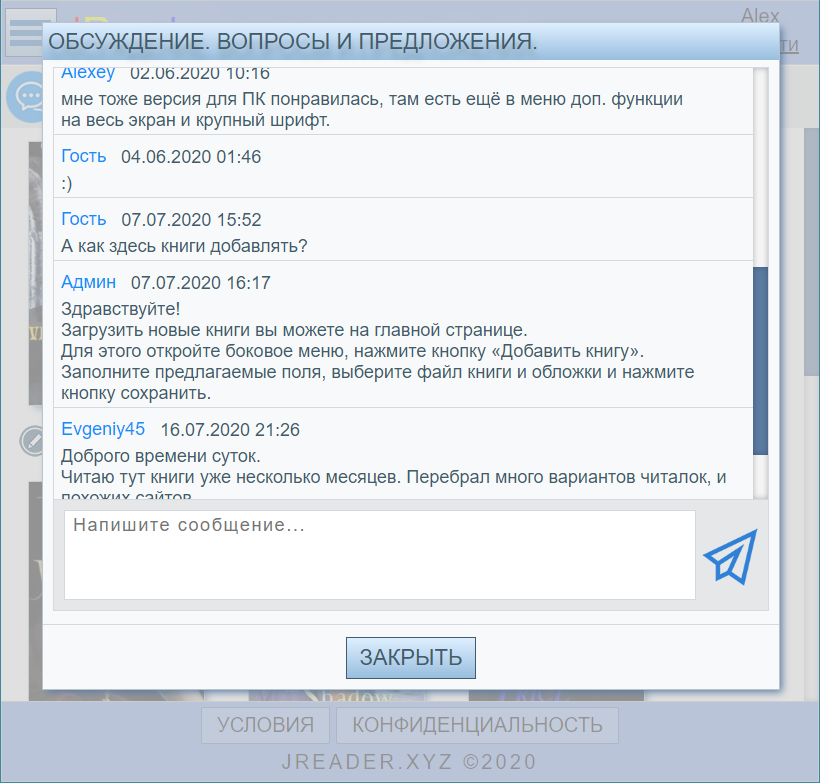Open the КОНФИДЕНЦИАЛЬНОСТЬ footer page

tap(479, 725)
